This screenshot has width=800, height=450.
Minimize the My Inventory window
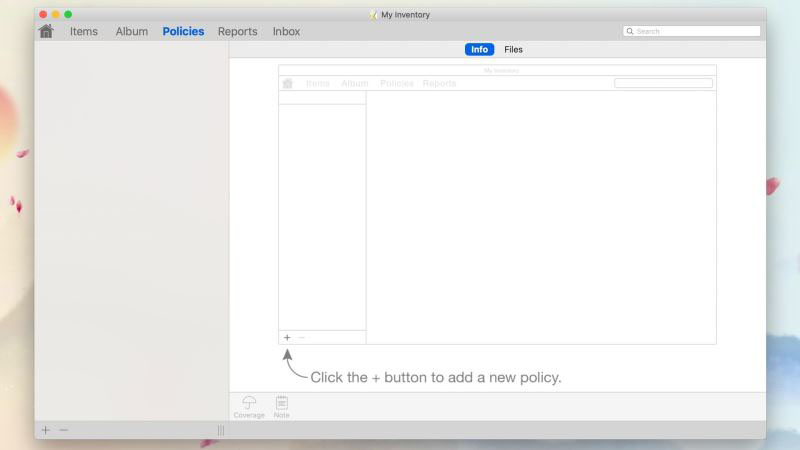tap(56, 14)
